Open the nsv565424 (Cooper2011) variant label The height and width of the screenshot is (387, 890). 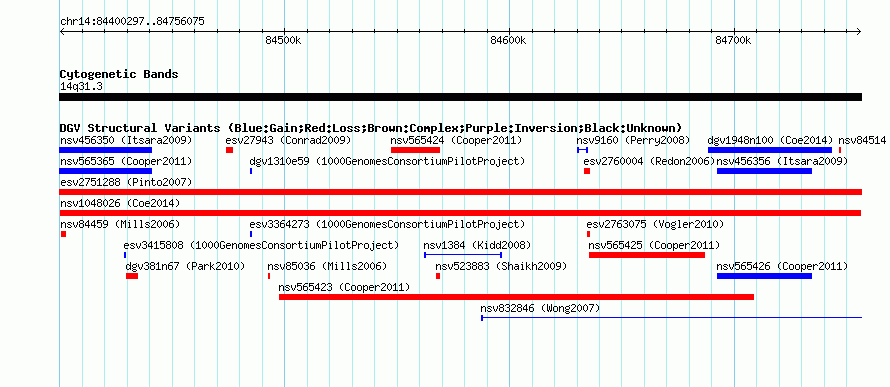click(x=456, y=140)
